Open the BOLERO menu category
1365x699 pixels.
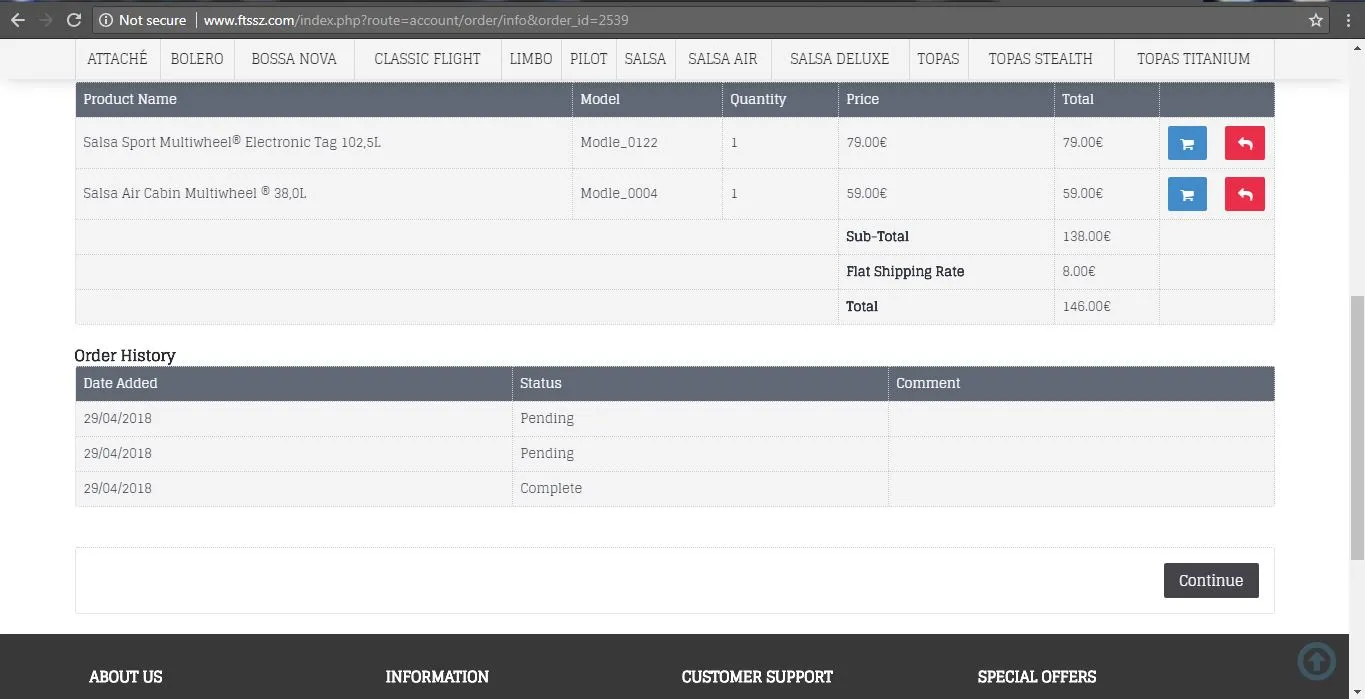point(197,58)
